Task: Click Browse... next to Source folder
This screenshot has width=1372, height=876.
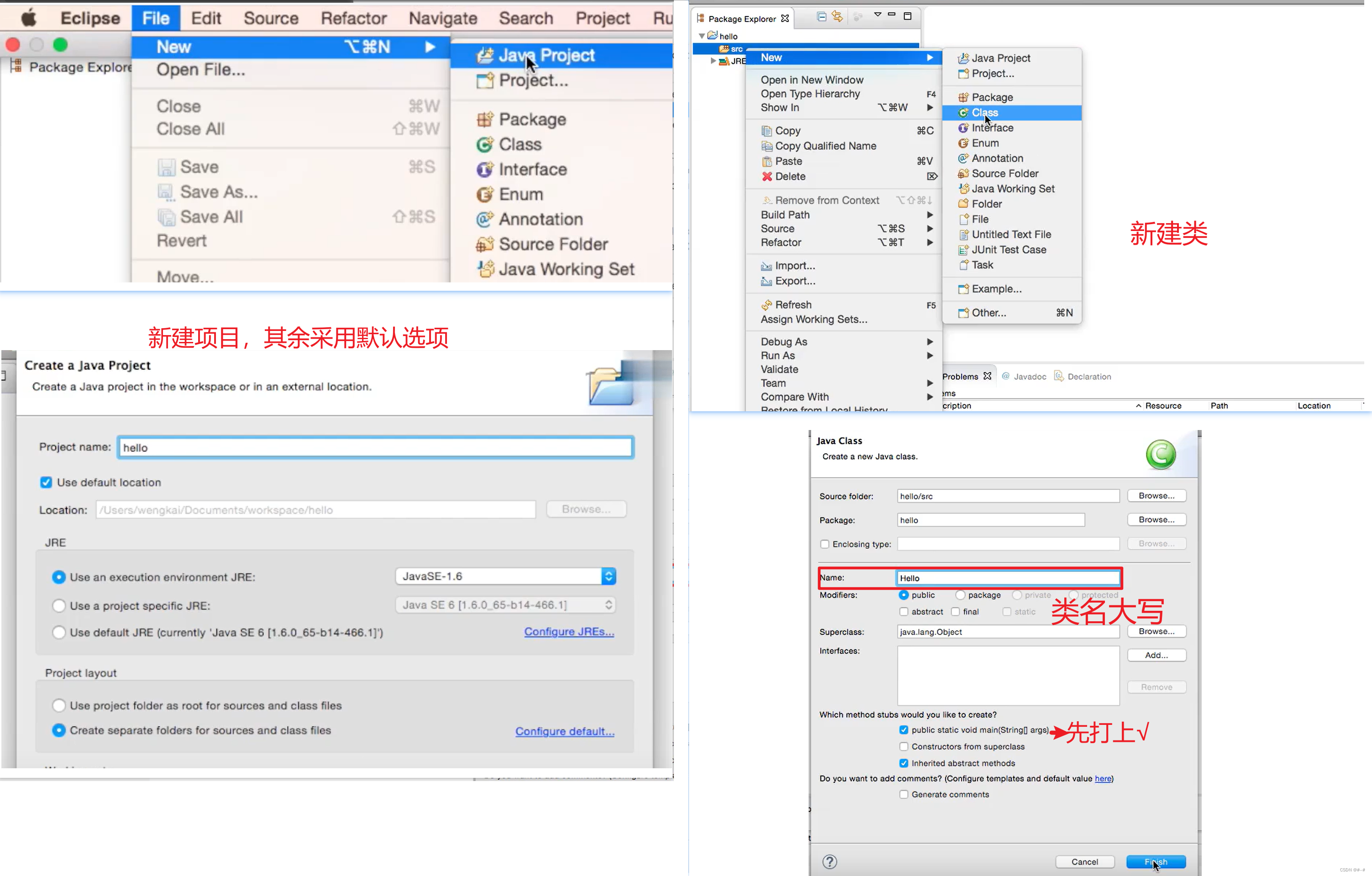Action: [x=1156, y=496]
